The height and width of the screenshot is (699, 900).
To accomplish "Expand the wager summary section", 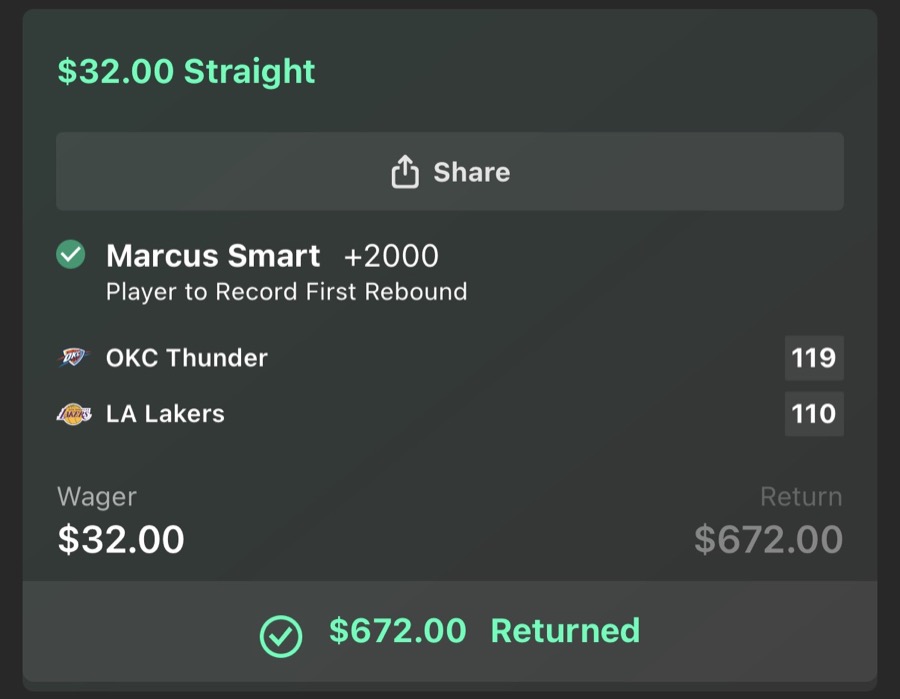I will tap(450, 518).
